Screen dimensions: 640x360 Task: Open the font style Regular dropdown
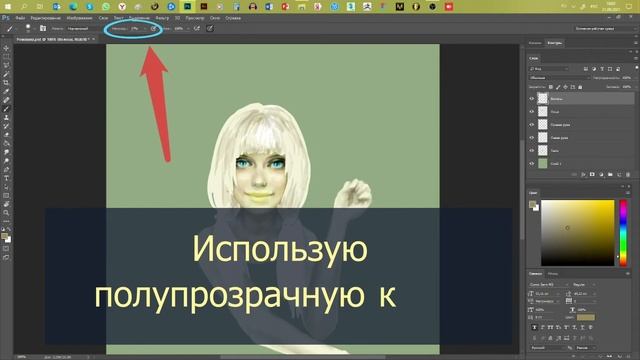point(584,284)
